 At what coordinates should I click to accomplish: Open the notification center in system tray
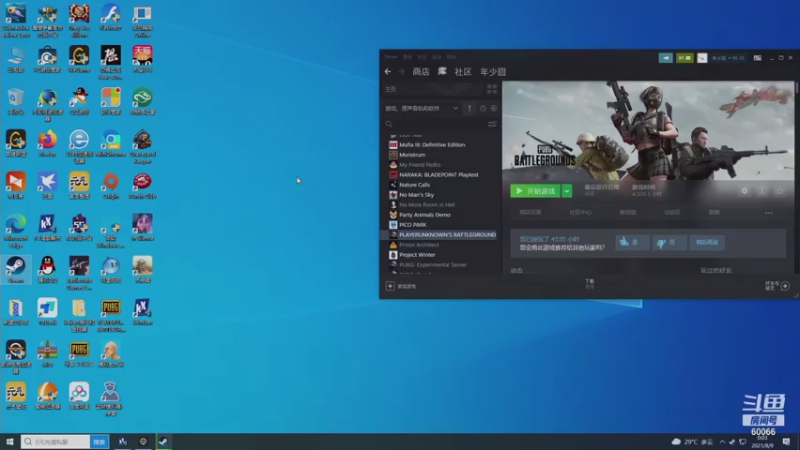(787, 442)
